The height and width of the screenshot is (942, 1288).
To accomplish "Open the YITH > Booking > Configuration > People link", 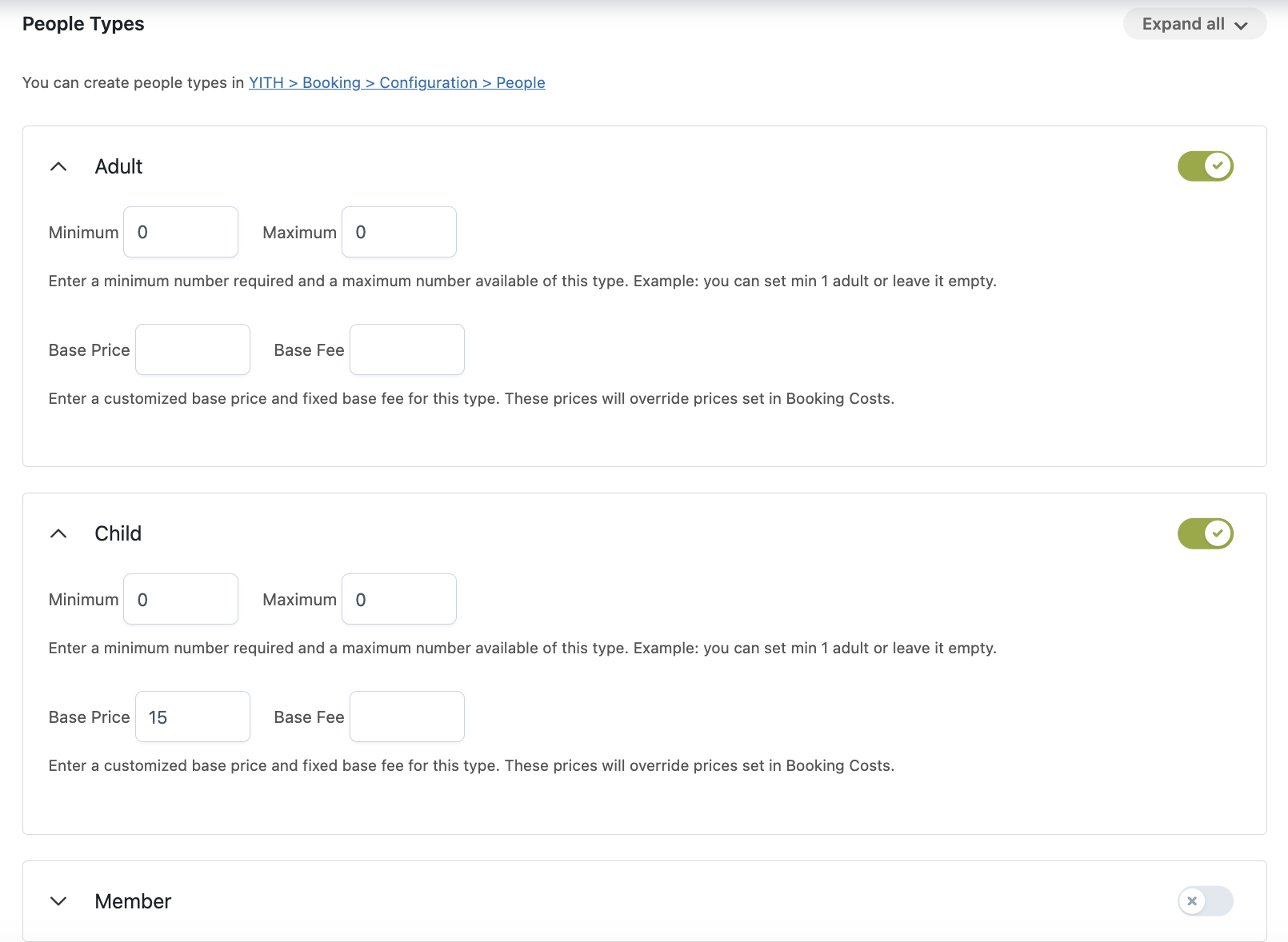I will point(397,82).
